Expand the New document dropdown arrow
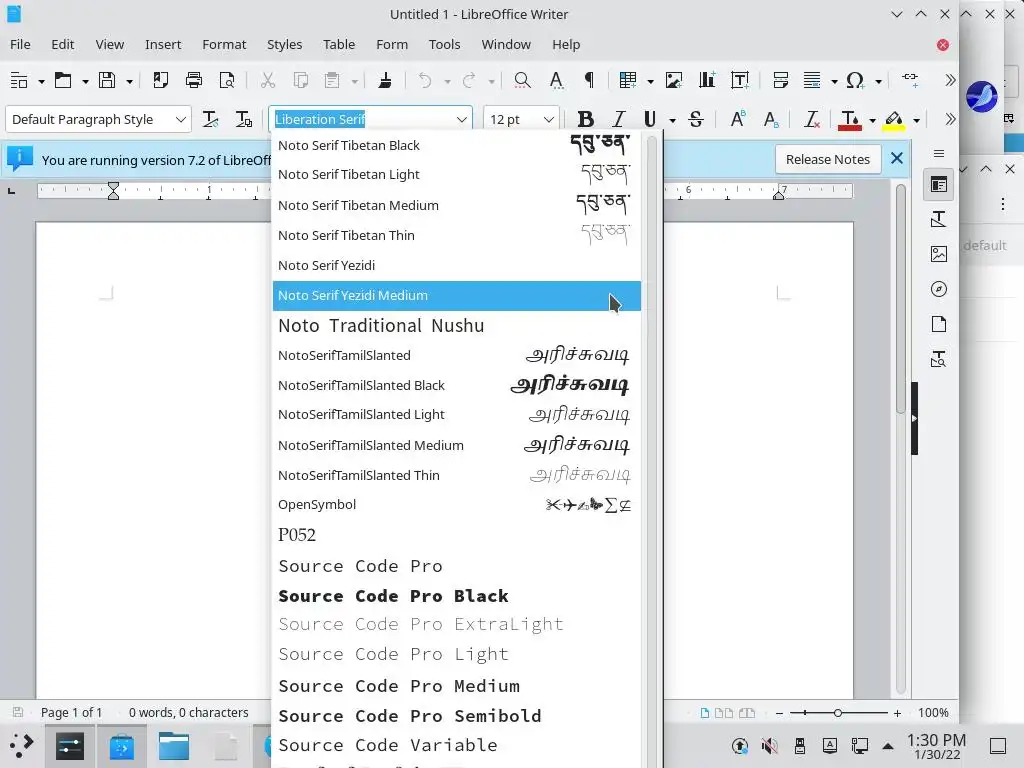Screen dimensions: 1024x768 pos(41,82)
